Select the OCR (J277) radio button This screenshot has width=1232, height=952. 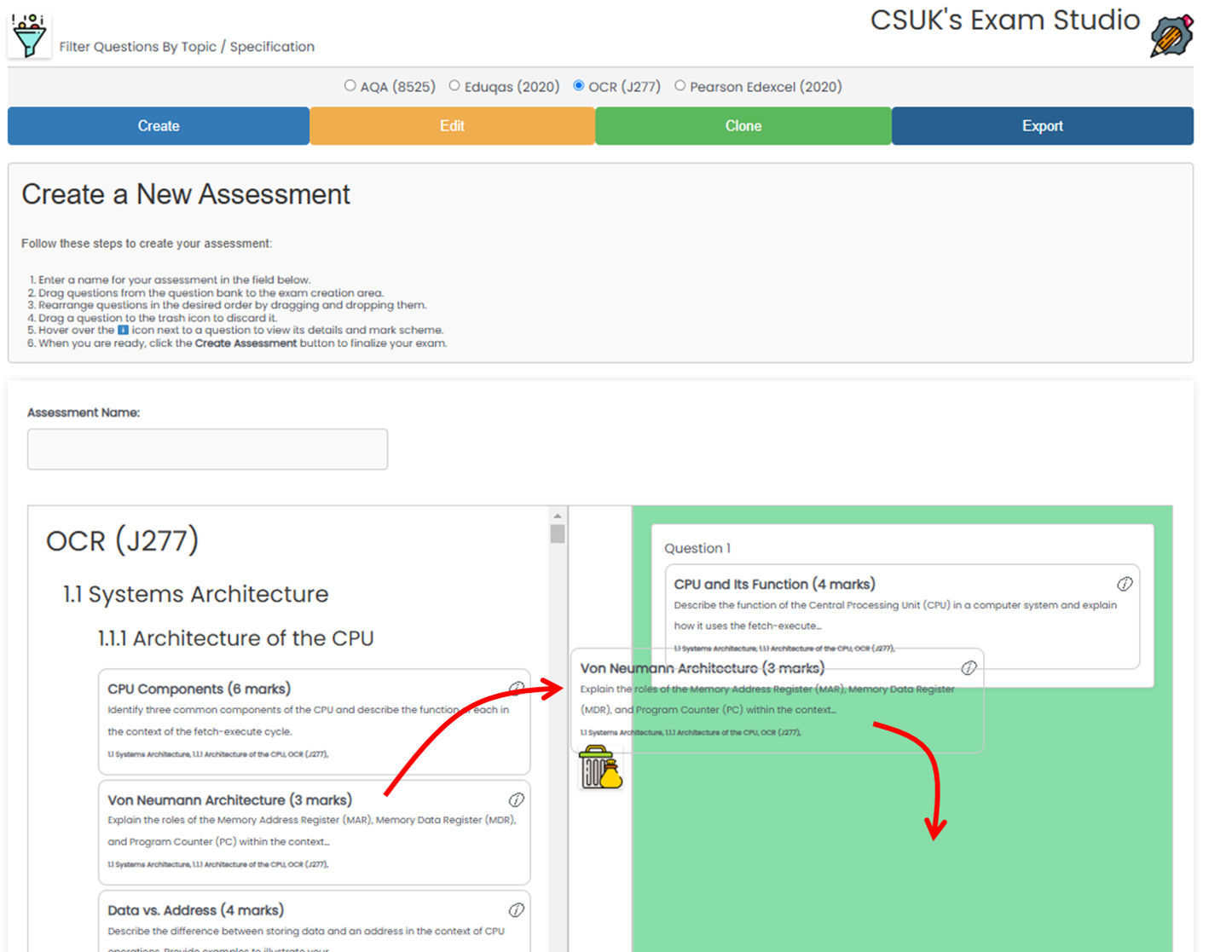579,86
